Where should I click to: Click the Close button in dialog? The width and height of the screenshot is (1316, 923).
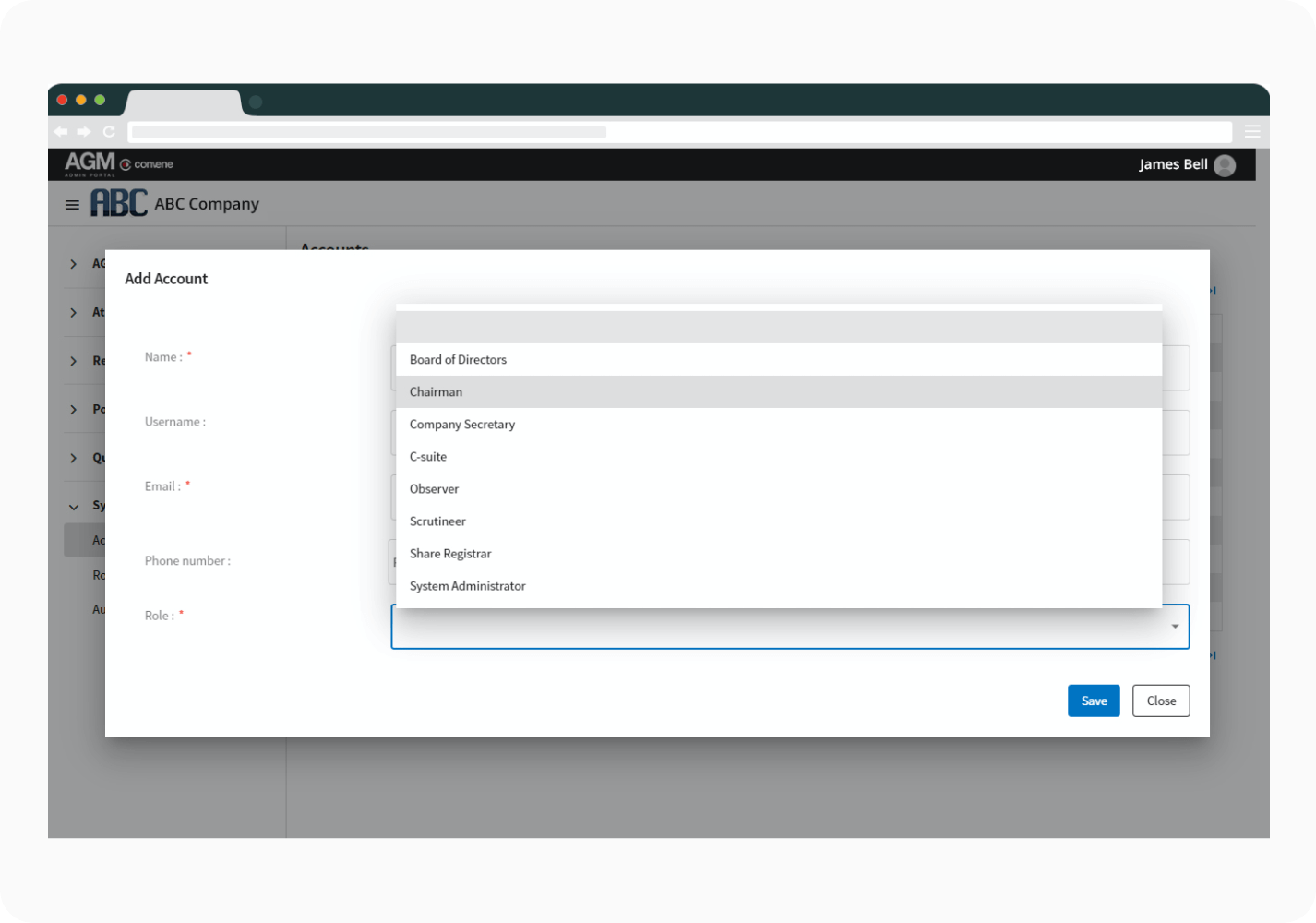pos(1161,701)
